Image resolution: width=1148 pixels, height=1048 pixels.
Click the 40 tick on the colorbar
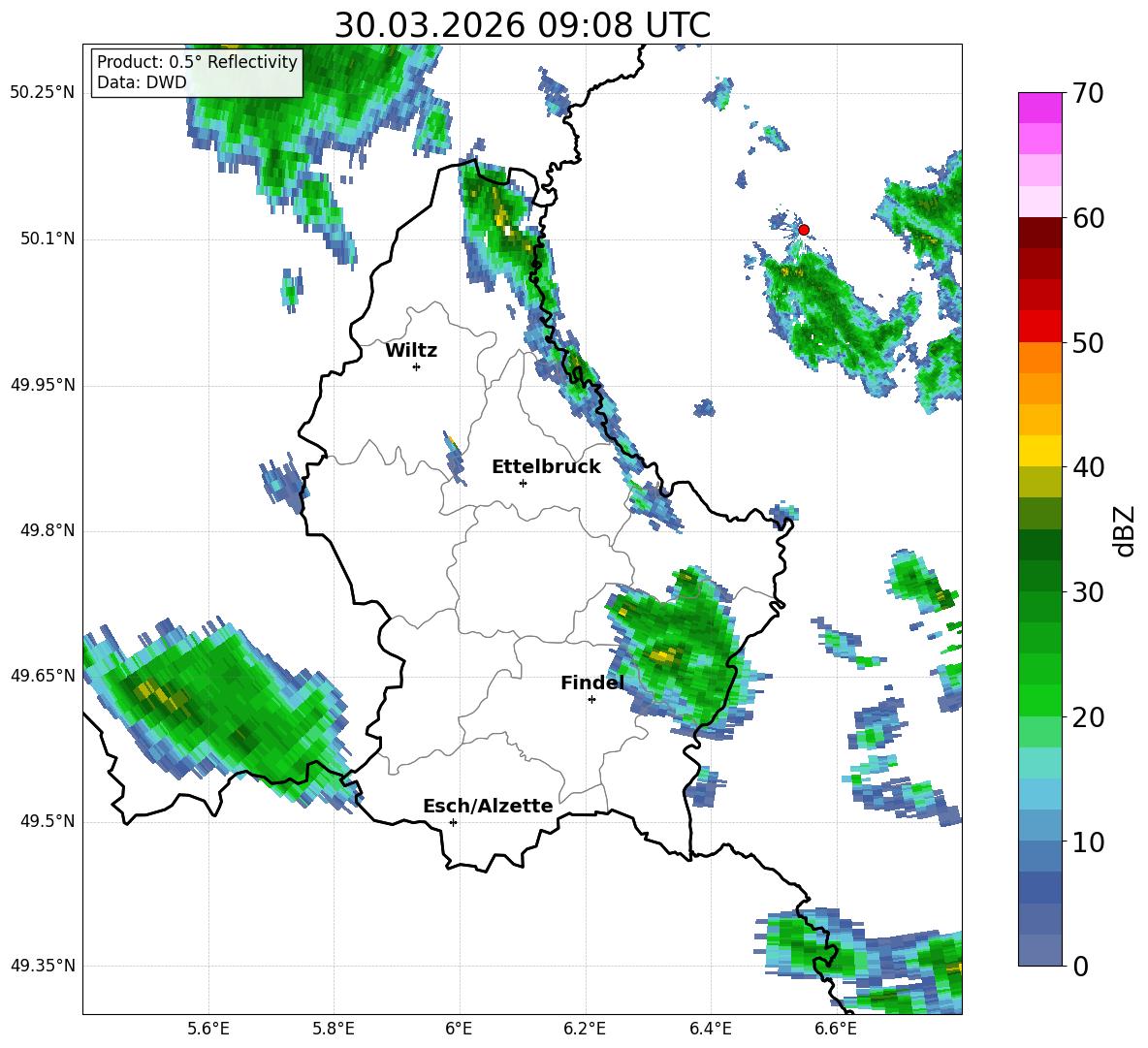[x=1087, y=467]
